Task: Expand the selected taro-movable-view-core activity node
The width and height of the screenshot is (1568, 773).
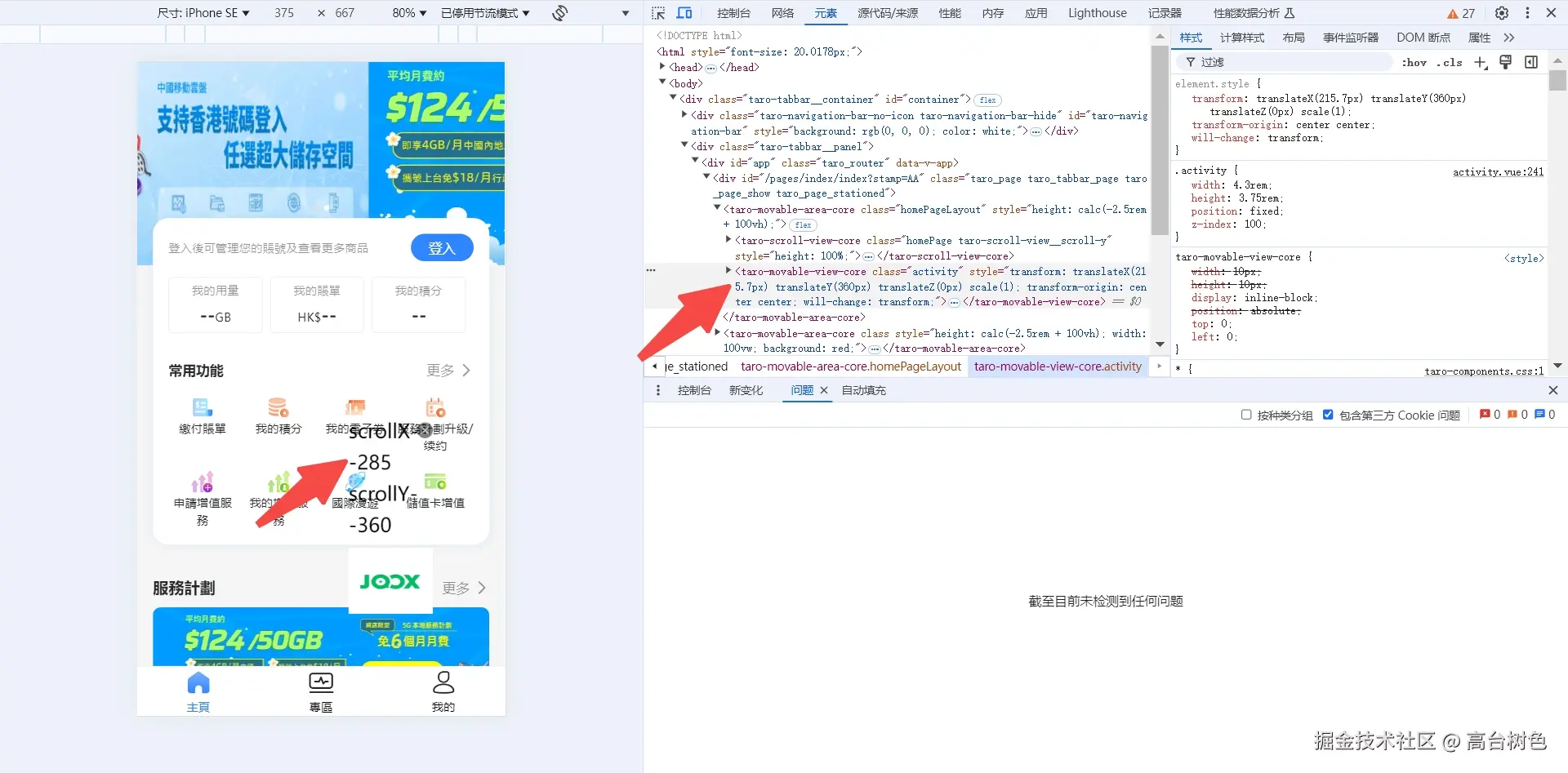Action: [728, 270]
